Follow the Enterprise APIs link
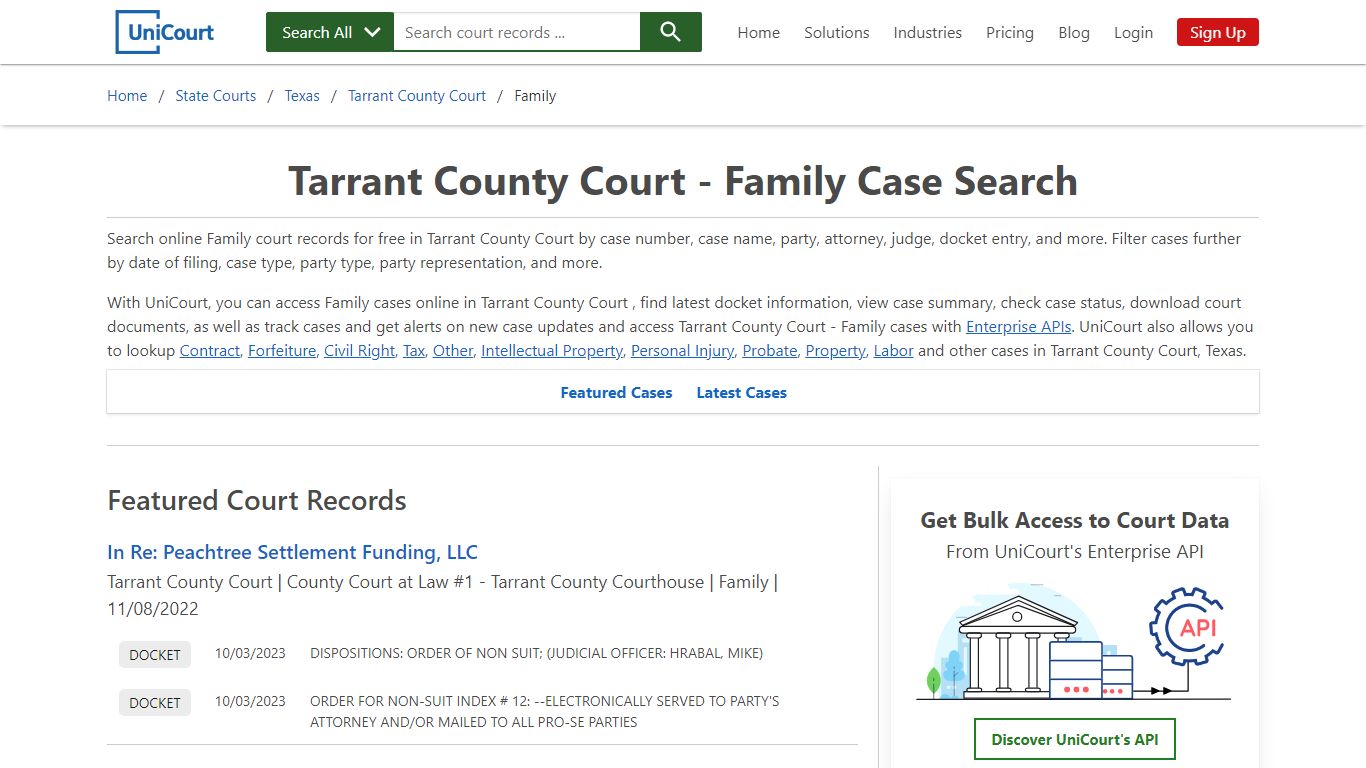Screen dimensions: 1366x768 (x=1019, y=327)
